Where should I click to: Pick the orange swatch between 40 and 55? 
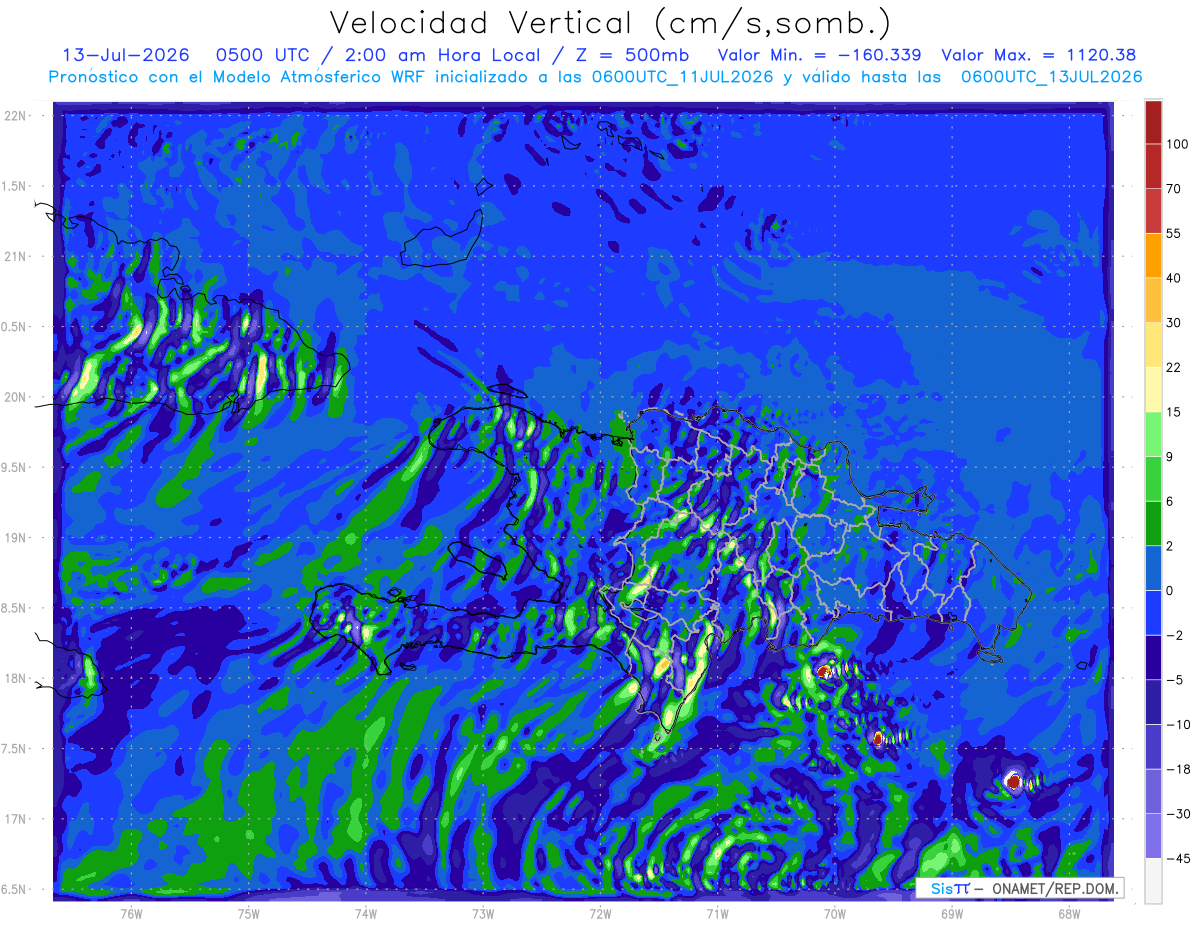1154,255
